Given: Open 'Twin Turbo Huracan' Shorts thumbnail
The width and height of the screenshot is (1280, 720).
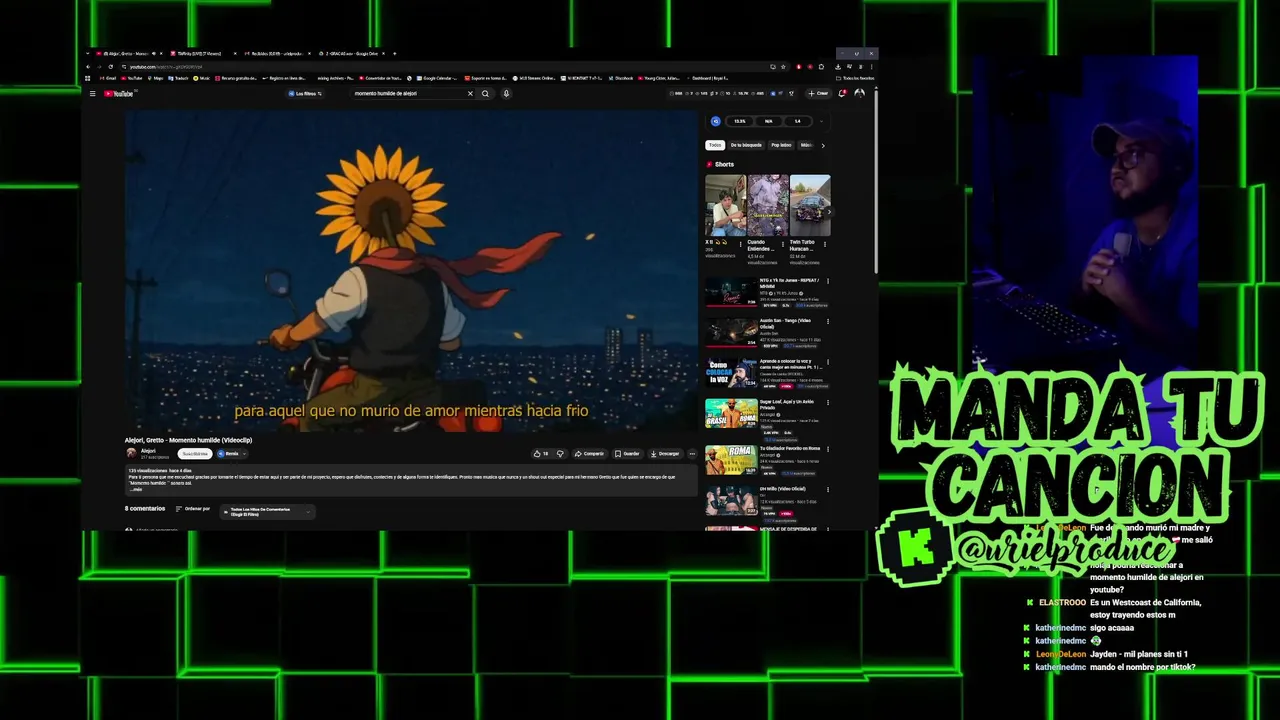Looking at the screenshot, I should 810,205.
